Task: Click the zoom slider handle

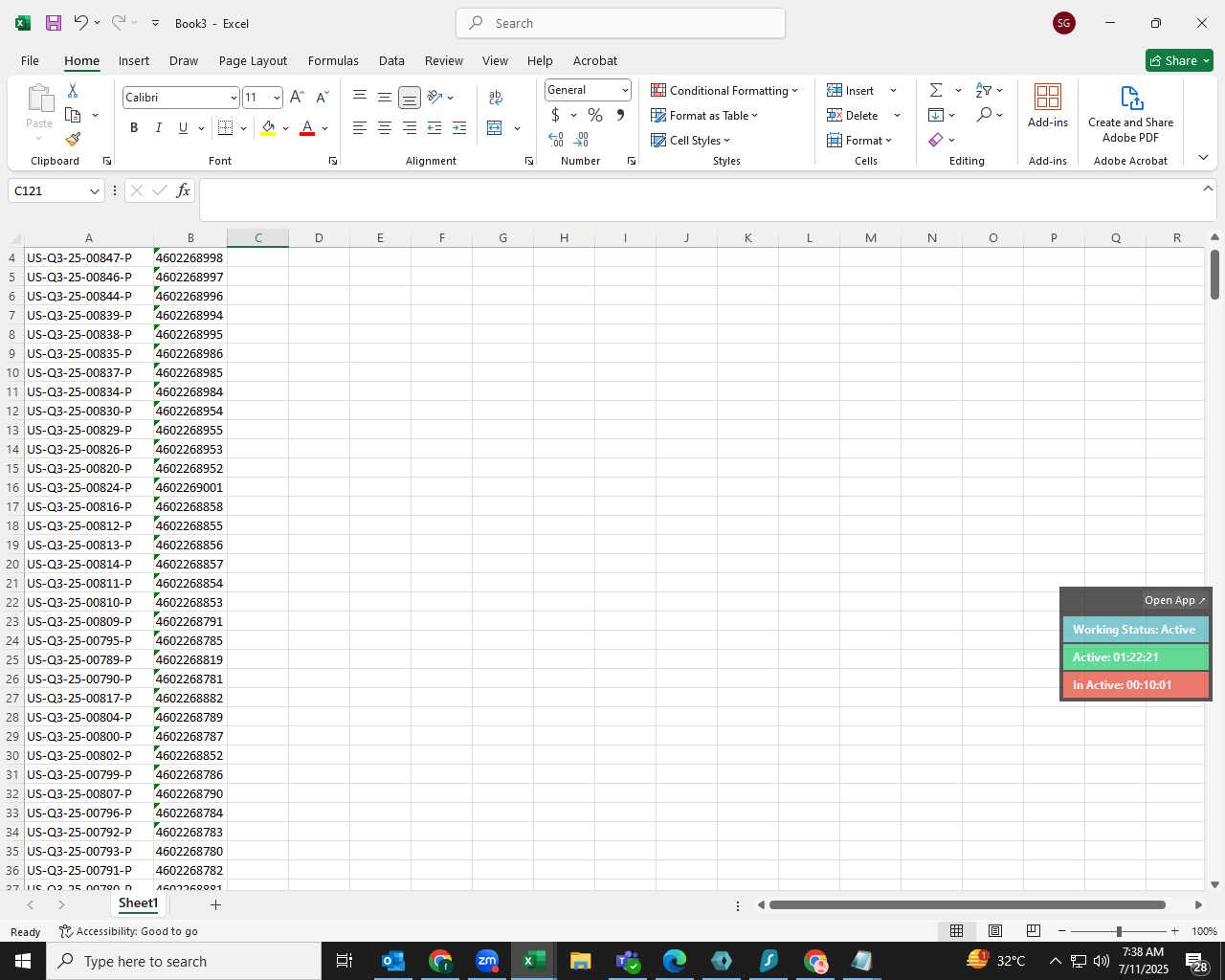Action: 1119,931
